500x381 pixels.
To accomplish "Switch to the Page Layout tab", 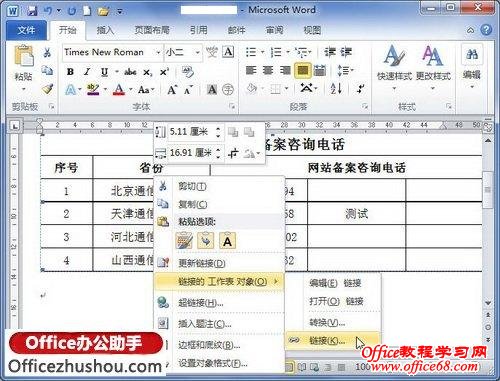I will (152, 30).
